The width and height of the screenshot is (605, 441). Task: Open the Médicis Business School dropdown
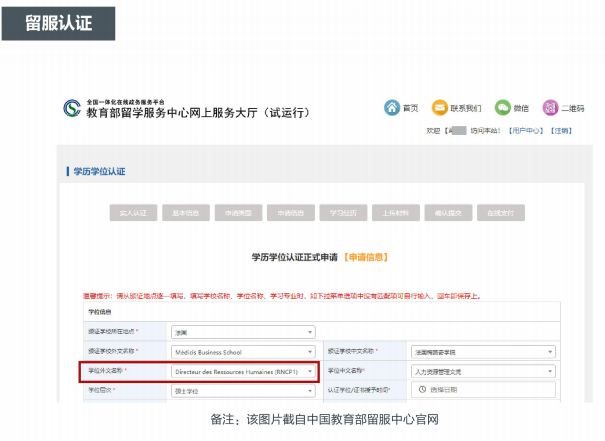click(x=243, y=352)
